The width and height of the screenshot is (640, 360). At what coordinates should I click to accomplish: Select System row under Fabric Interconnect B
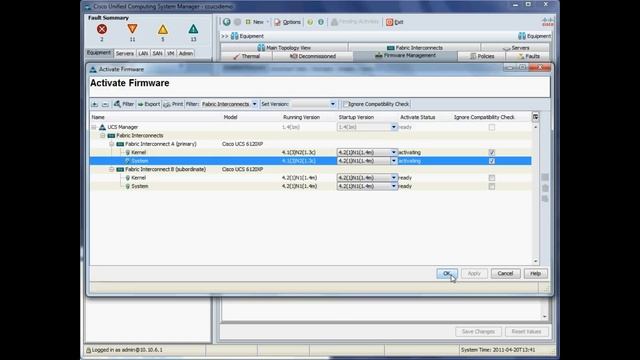pyautogui.click(x=310, y=186)
